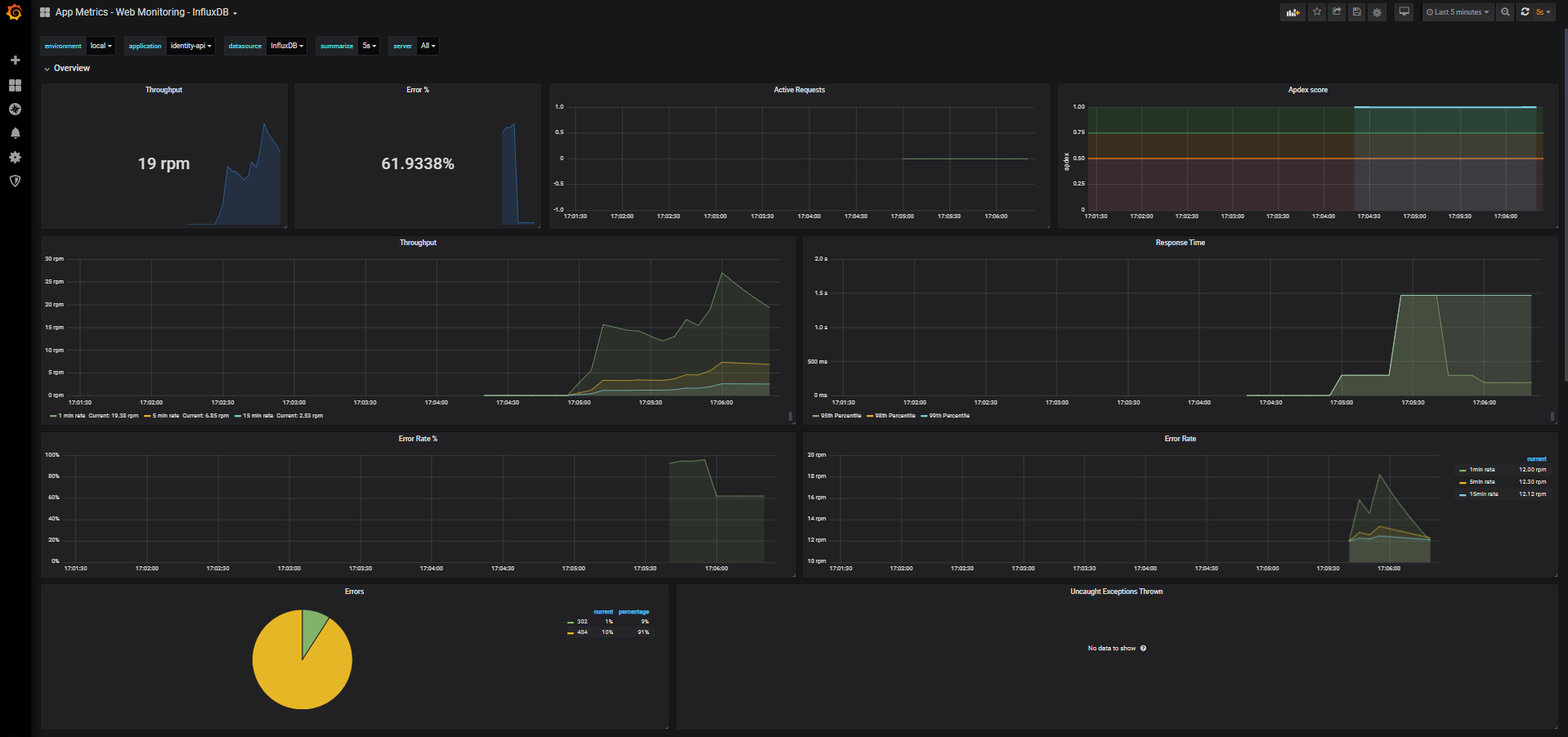Click help icon next to No data to show
1568x737 pixels.
tap(1143, 649)
